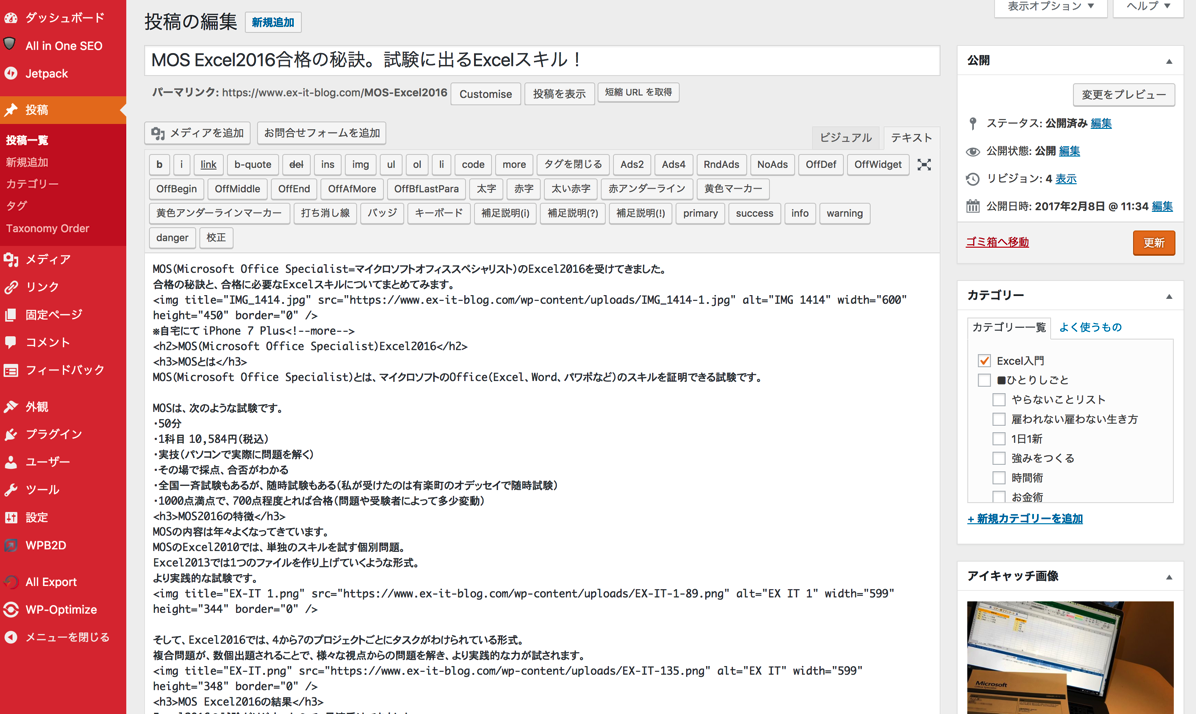Collapse the カテゴリー panel
This screenshot has width=1196, height=714.
(x=1169, y=296)
